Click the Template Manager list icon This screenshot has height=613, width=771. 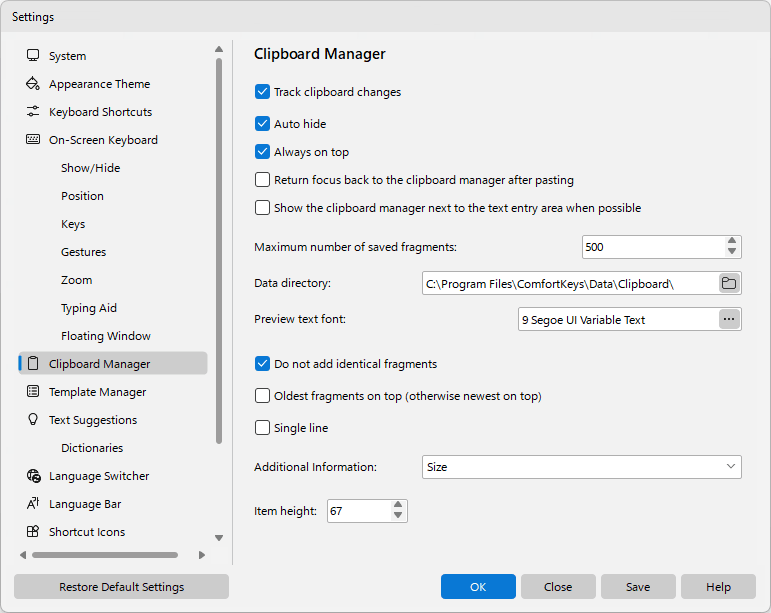pyautogui.click(x=33, y=391)
